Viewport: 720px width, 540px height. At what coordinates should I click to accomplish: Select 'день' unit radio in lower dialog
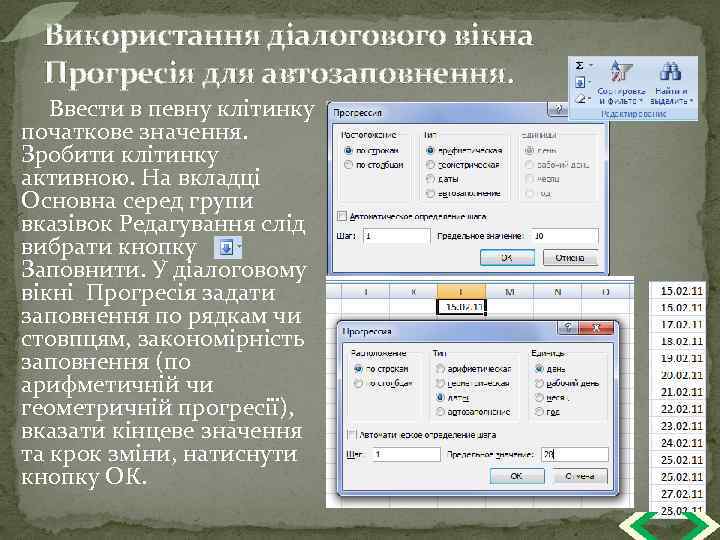coord(540,369)
